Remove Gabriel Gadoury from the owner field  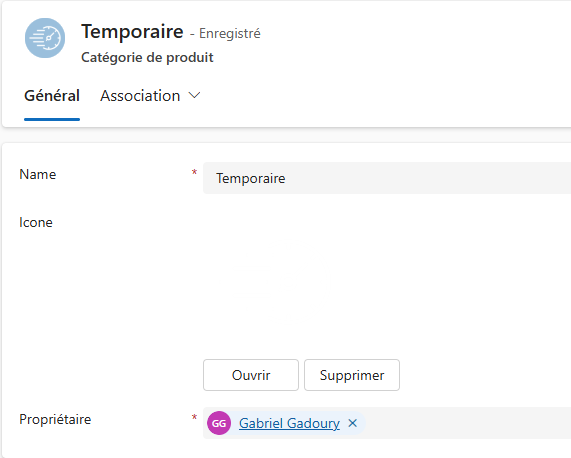coord(353,423)
